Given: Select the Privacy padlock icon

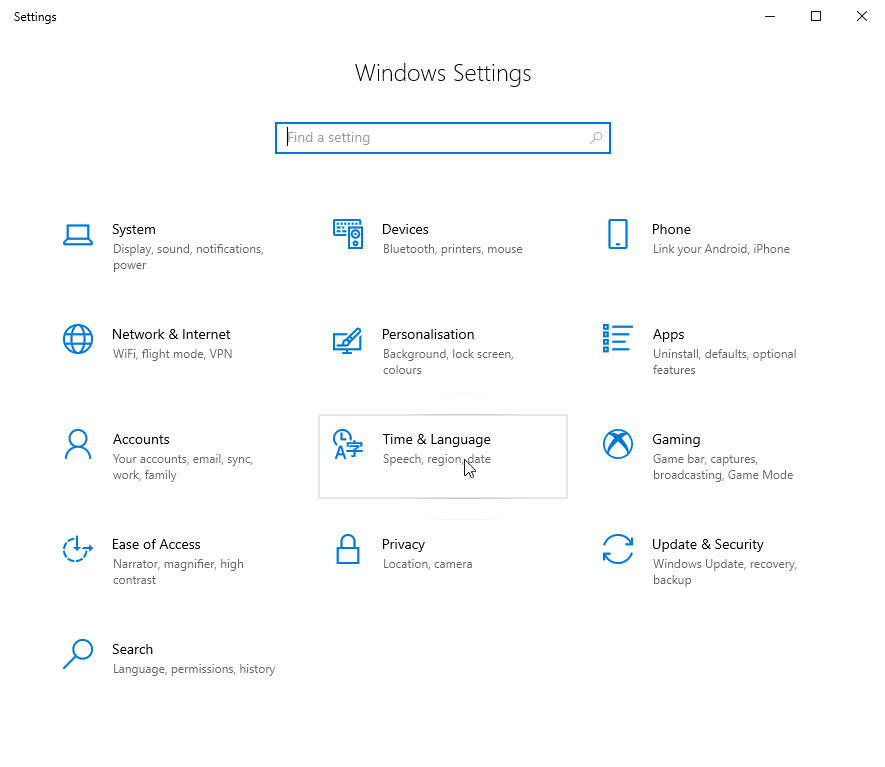Looking at the screenshot, I should (348, 549).
